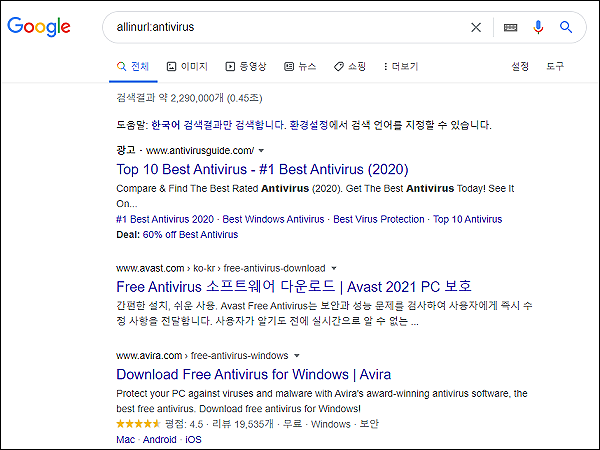Select the 동영상 tab

[246, 67]
